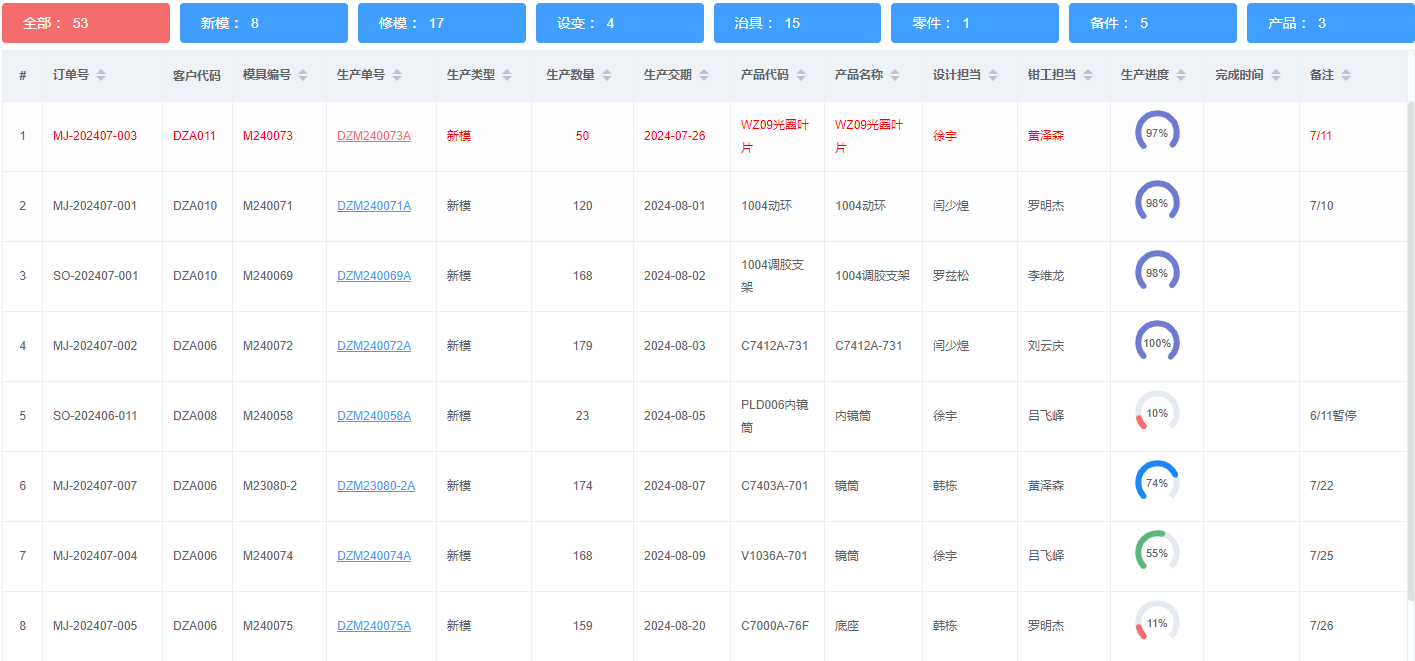The image size is (1415, 661).
Task: Select the 修模 17 filter tab
Action: pos(442,23)
